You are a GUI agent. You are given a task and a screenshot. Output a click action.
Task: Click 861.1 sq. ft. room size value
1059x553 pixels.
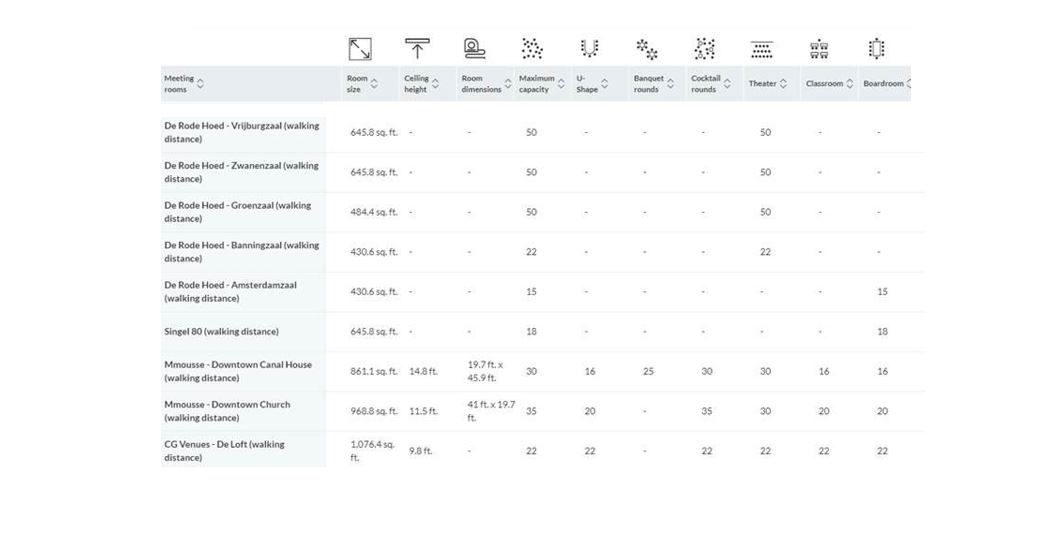click(373, 371)
